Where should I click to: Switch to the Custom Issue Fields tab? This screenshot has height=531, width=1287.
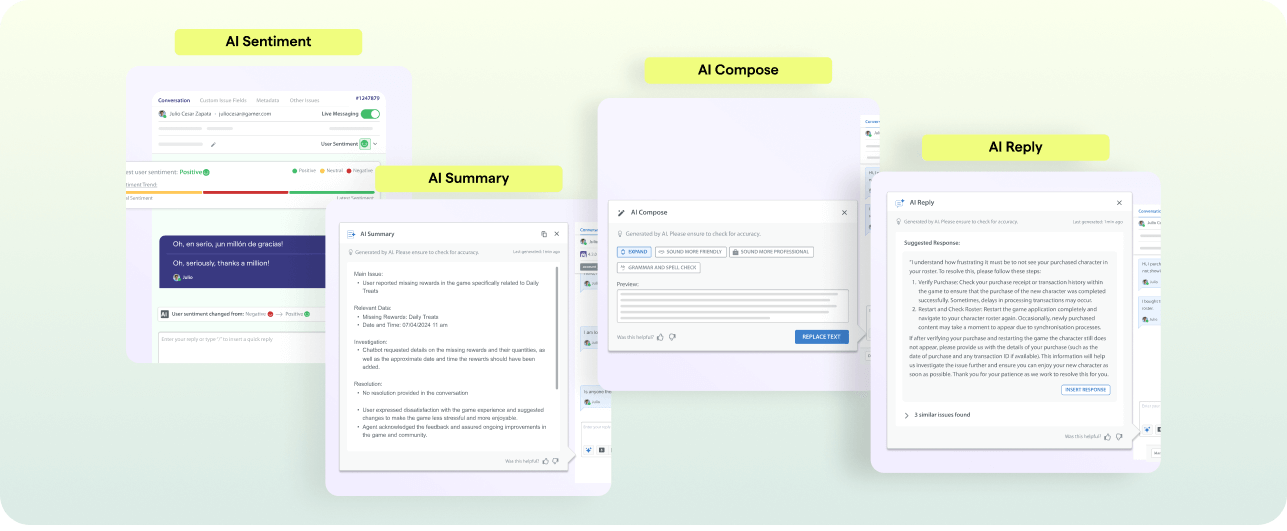pos(223,100)
